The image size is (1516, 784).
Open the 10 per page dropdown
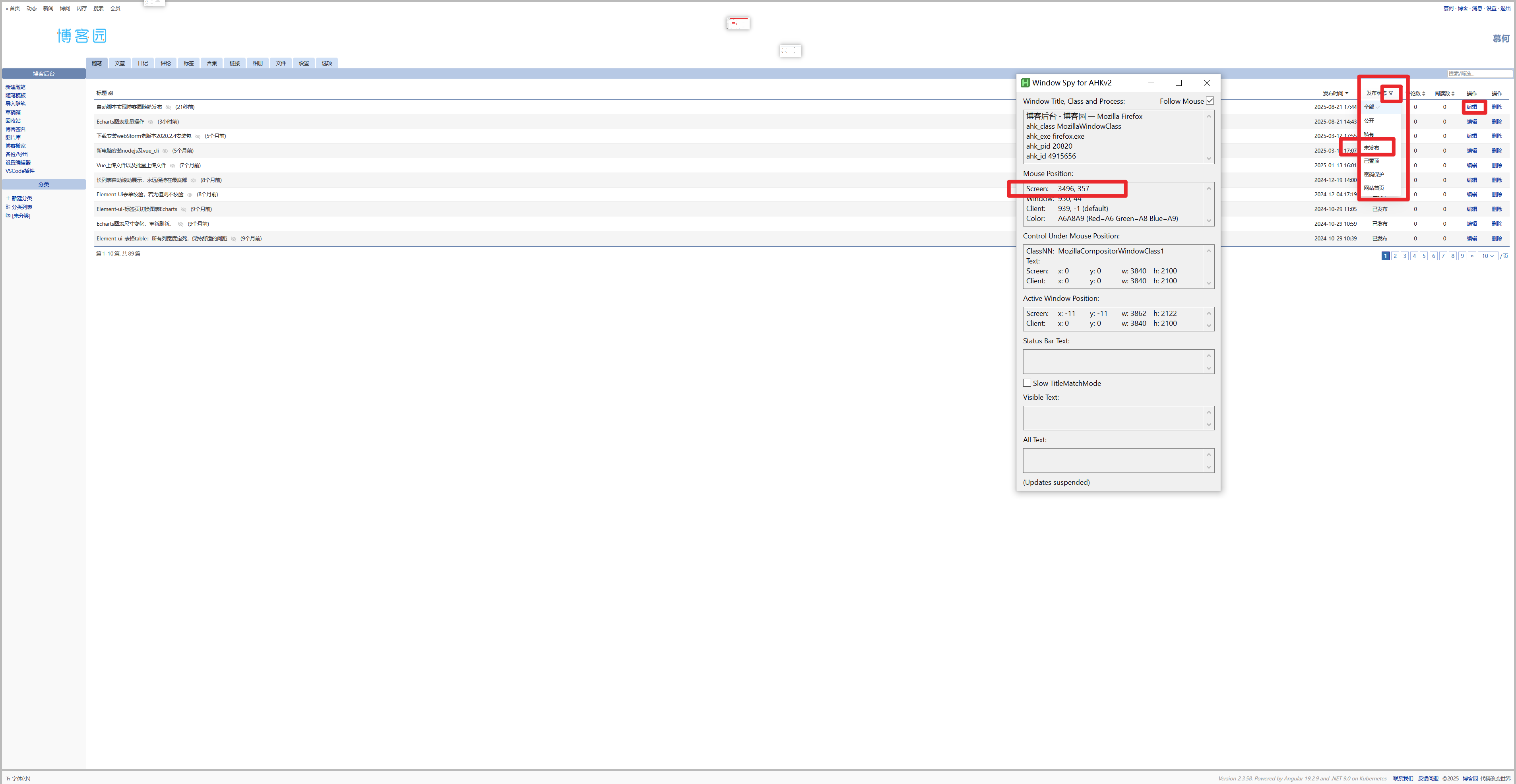coord(1488,256)
